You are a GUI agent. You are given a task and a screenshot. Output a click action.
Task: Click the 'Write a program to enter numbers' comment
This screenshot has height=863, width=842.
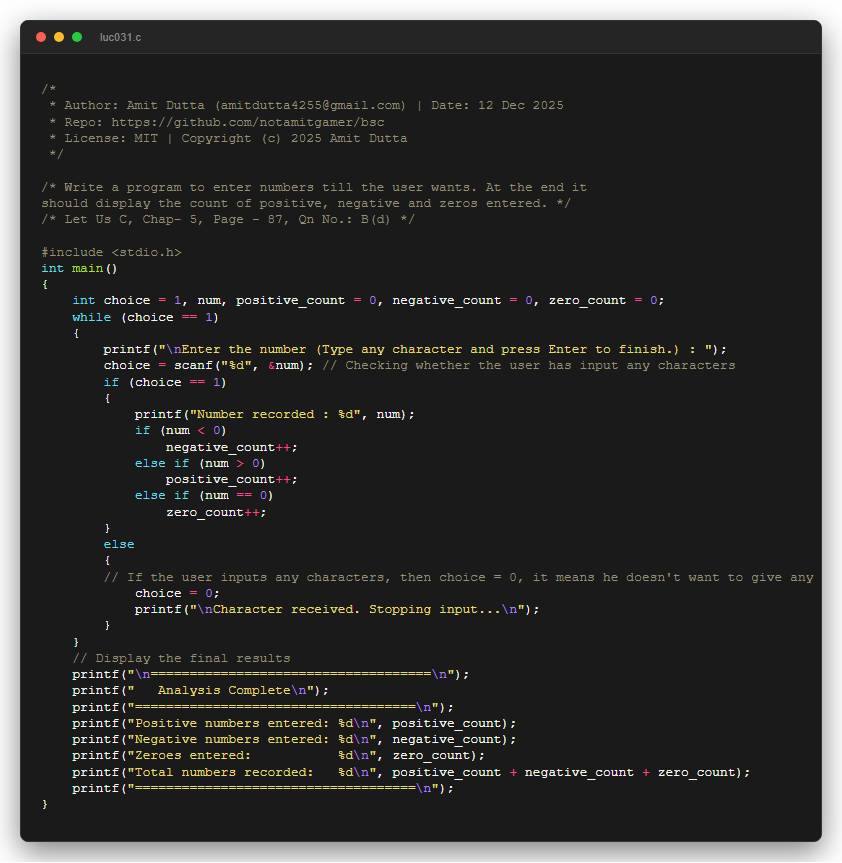click(314, 195)
